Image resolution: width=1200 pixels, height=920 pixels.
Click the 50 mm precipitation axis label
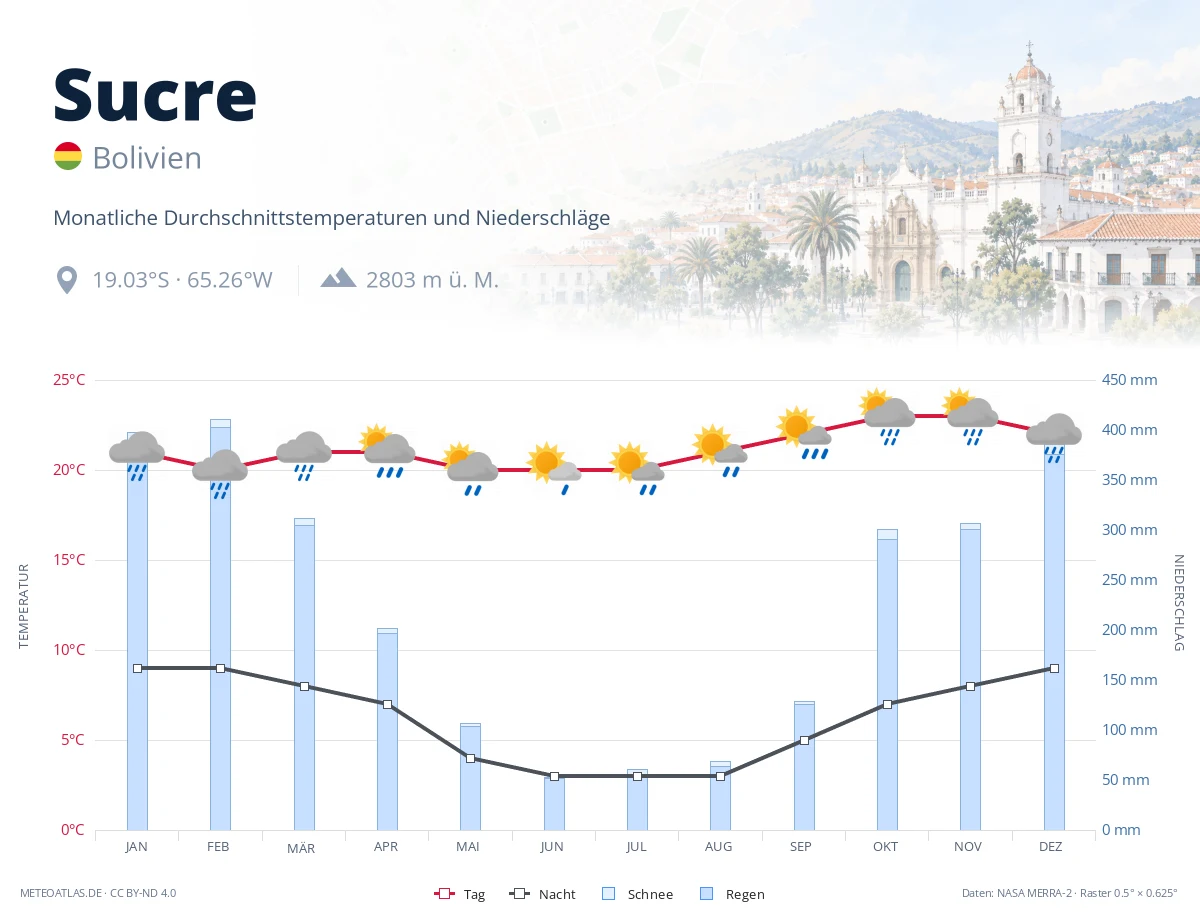tap(1125, 780)
